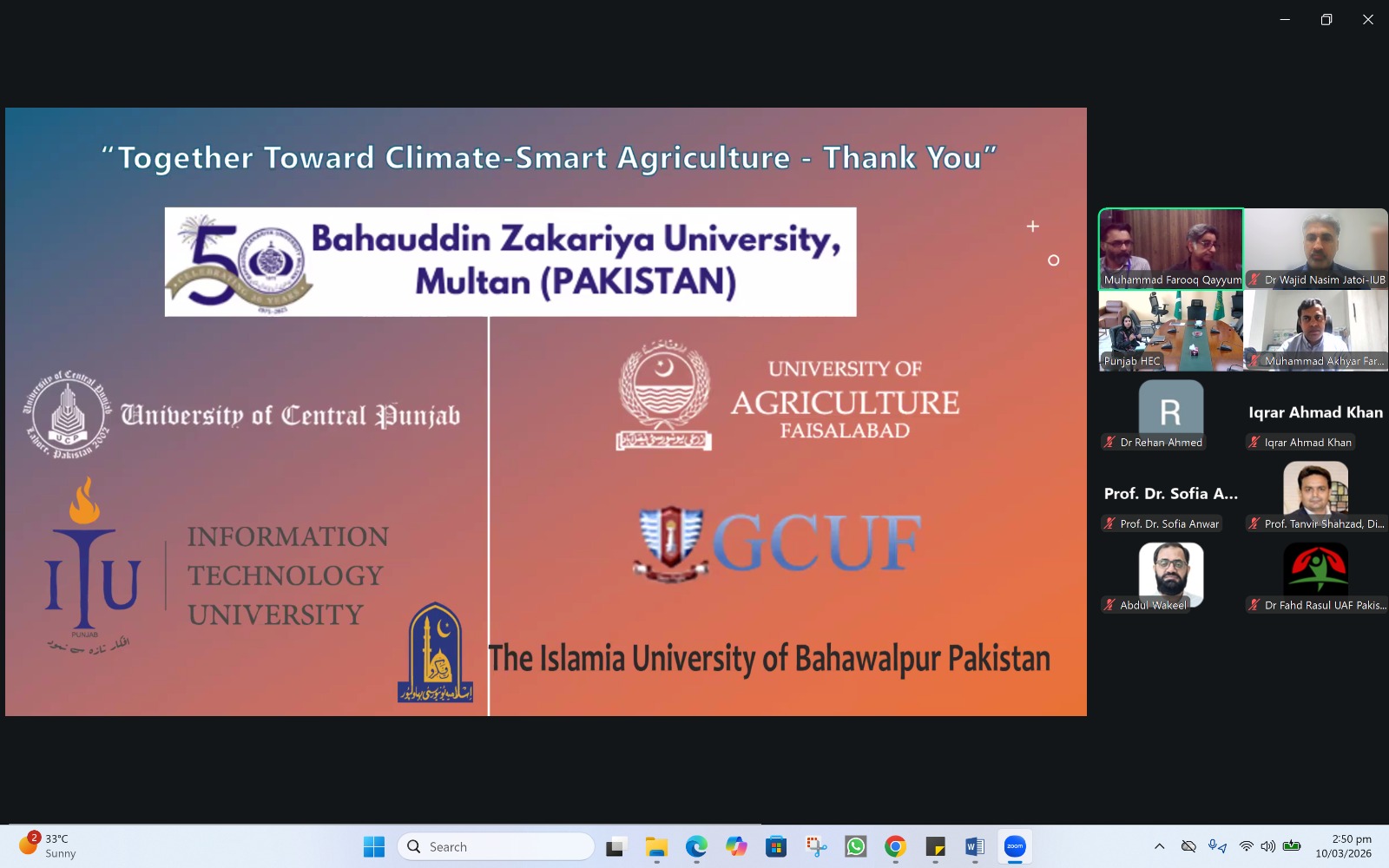Open Google Chrome in the taskbar
Viewport: 1389px width, 868px height.
pos(895,846)
